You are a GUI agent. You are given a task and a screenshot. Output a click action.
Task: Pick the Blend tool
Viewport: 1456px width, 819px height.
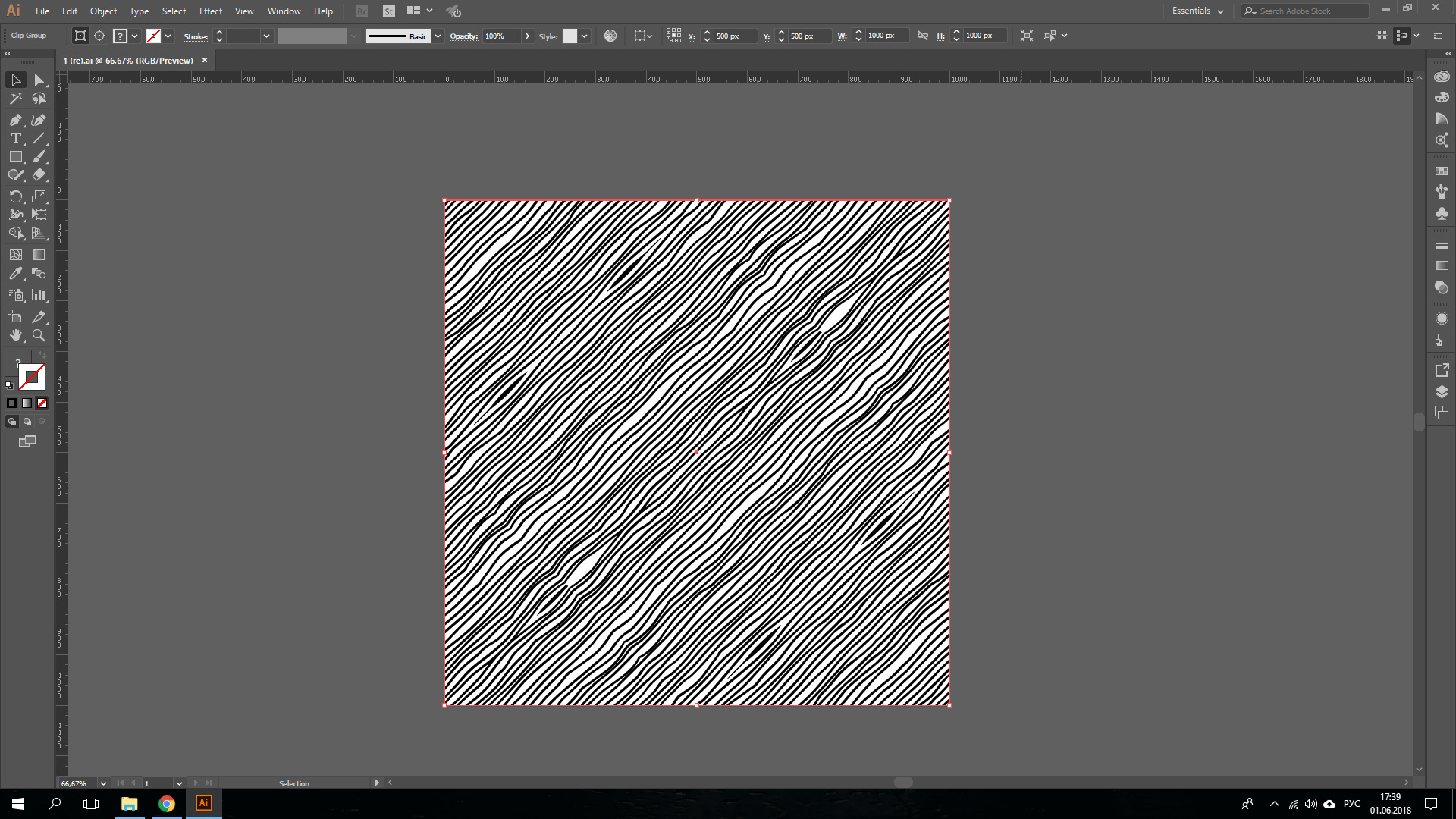click(x=39, y=274)
